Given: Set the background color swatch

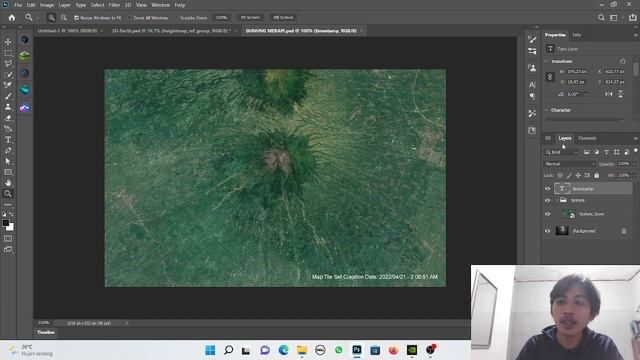Looking at the screenshot, I should (x=10, y=227).
